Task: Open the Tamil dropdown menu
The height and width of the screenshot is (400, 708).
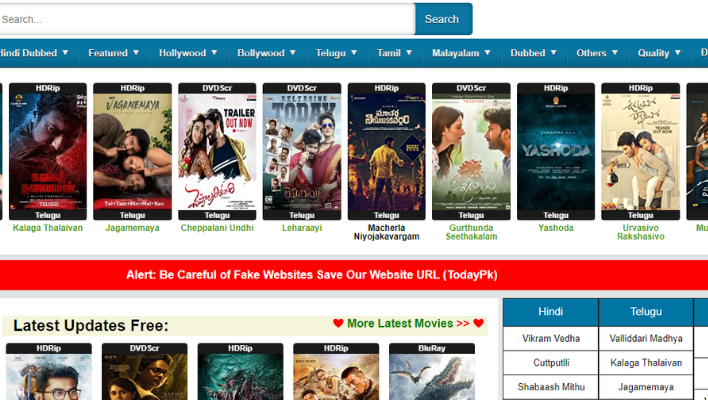Action: pos(395,53)
